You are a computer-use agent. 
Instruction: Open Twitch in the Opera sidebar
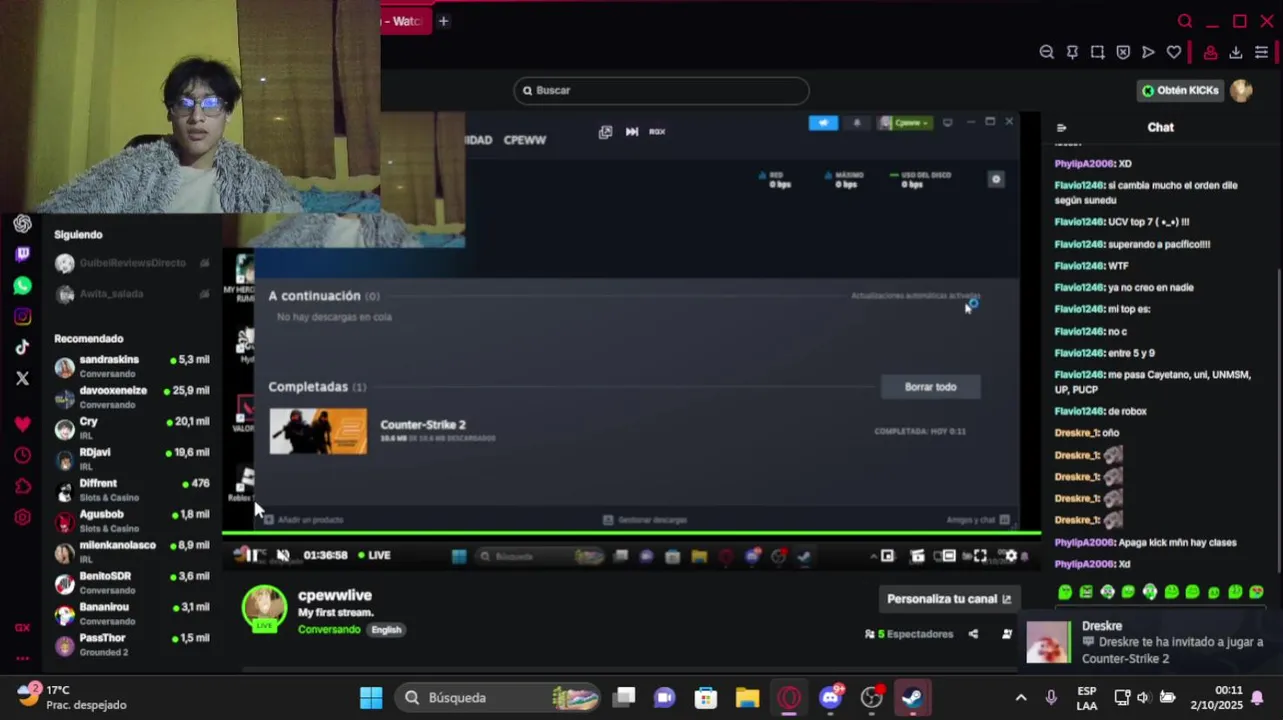(x=22, y=255)
